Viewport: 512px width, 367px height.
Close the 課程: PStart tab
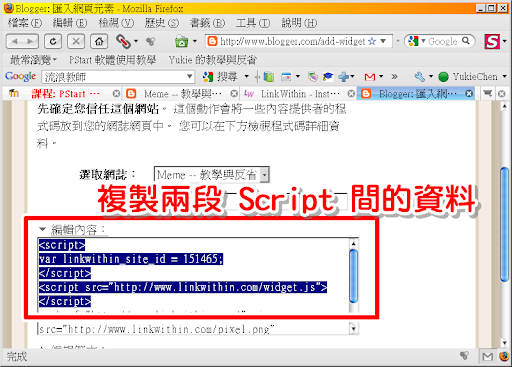tap(116, 94)
